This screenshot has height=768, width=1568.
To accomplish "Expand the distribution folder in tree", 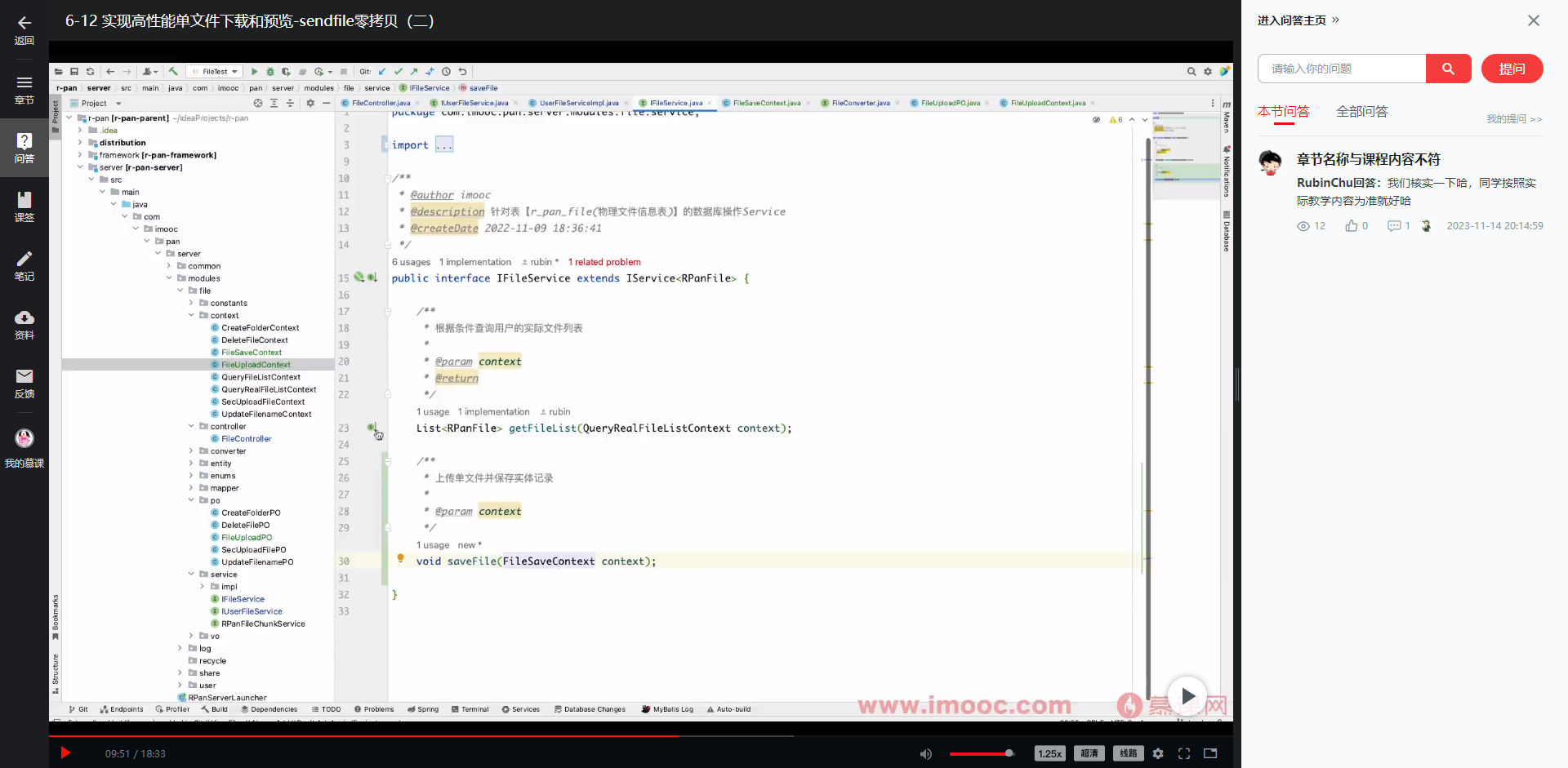I will [x=80, y=143].
